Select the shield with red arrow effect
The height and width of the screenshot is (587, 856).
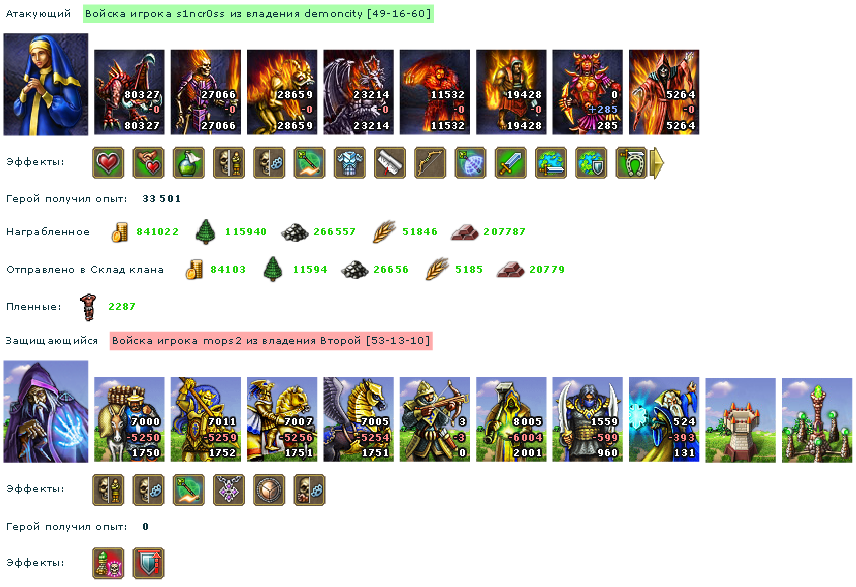pyautogui.click(x=148, y=563)
